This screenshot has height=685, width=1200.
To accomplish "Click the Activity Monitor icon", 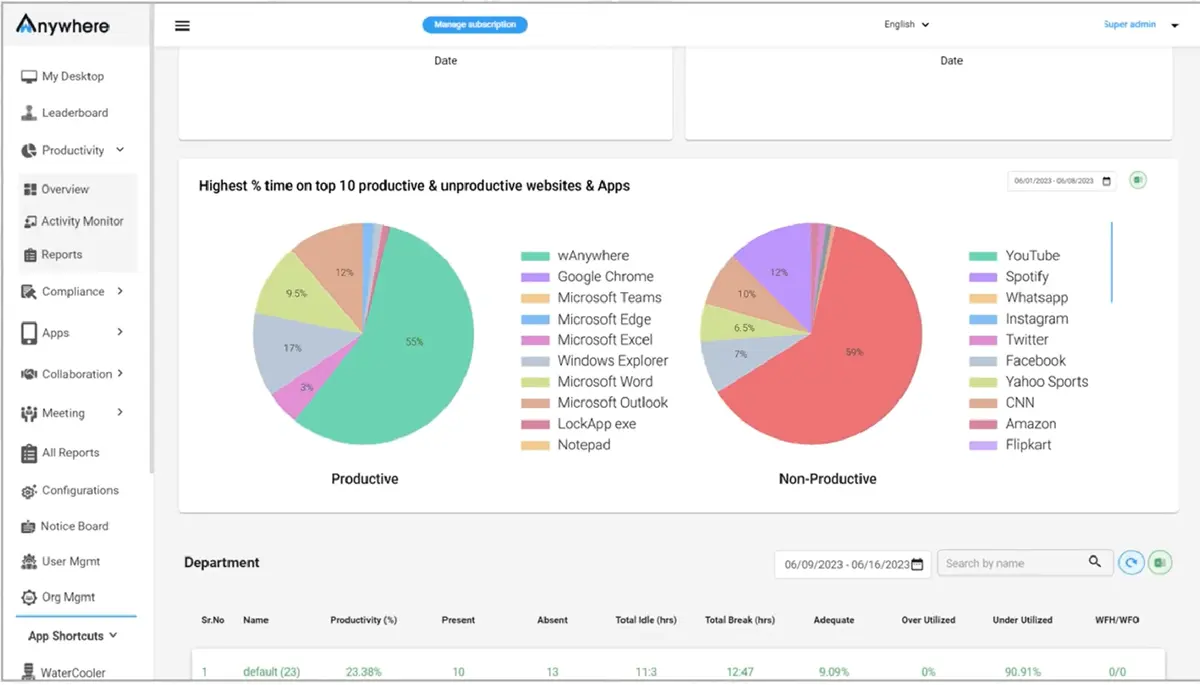I will [x=31, y=221].
